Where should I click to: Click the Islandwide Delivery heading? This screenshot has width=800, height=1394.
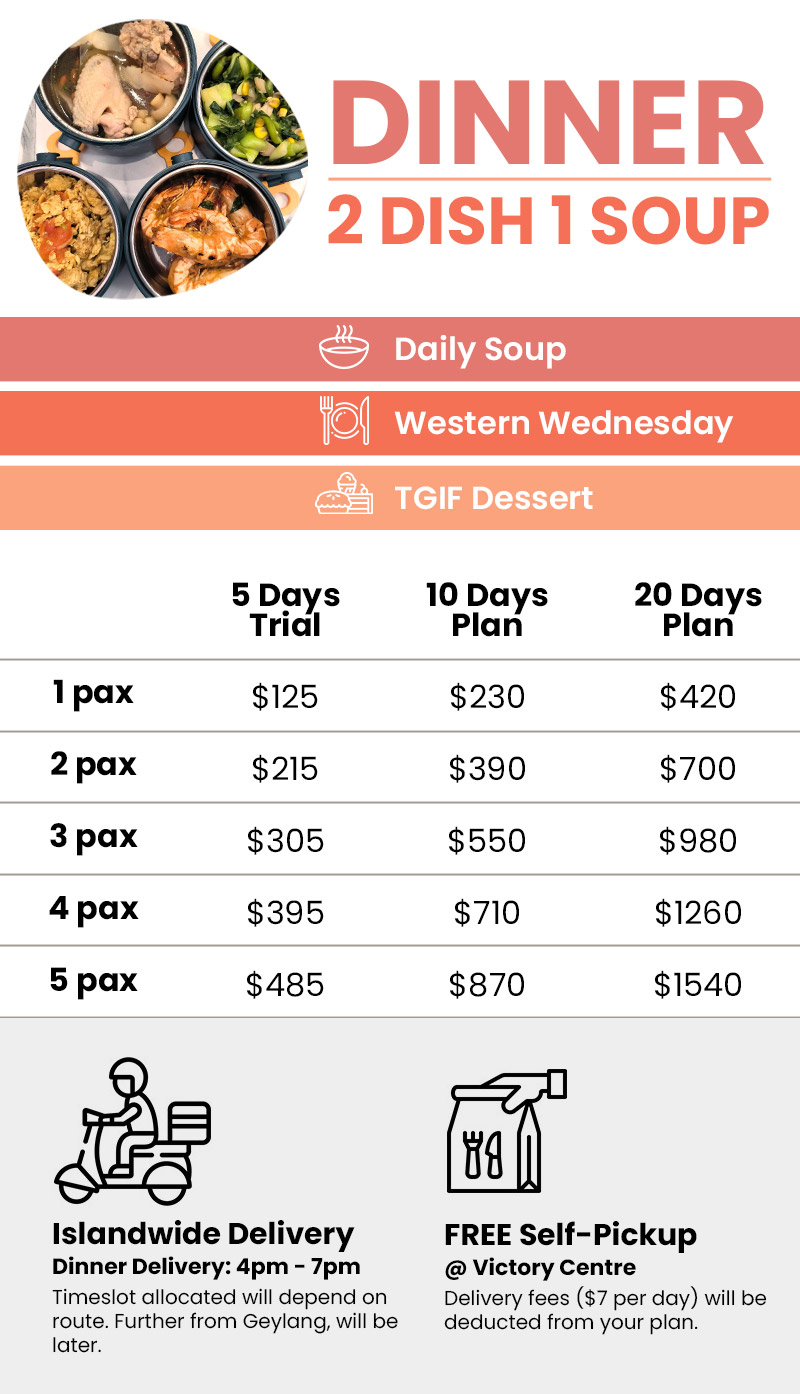coord(203,1234)
